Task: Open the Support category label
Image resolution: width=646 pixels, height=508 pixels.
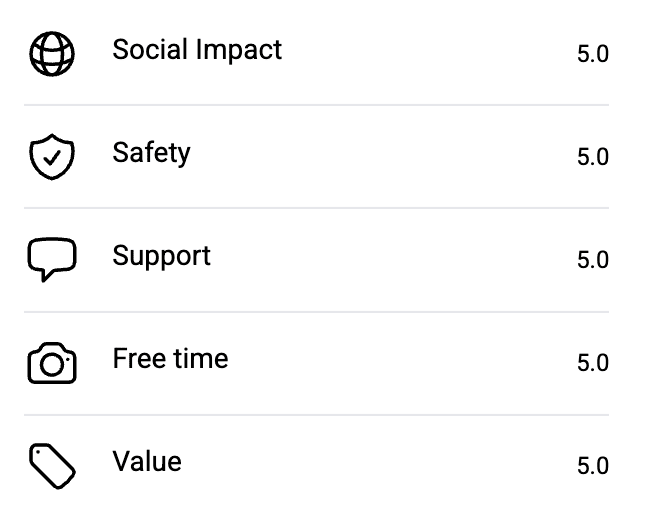Action: 161,256
